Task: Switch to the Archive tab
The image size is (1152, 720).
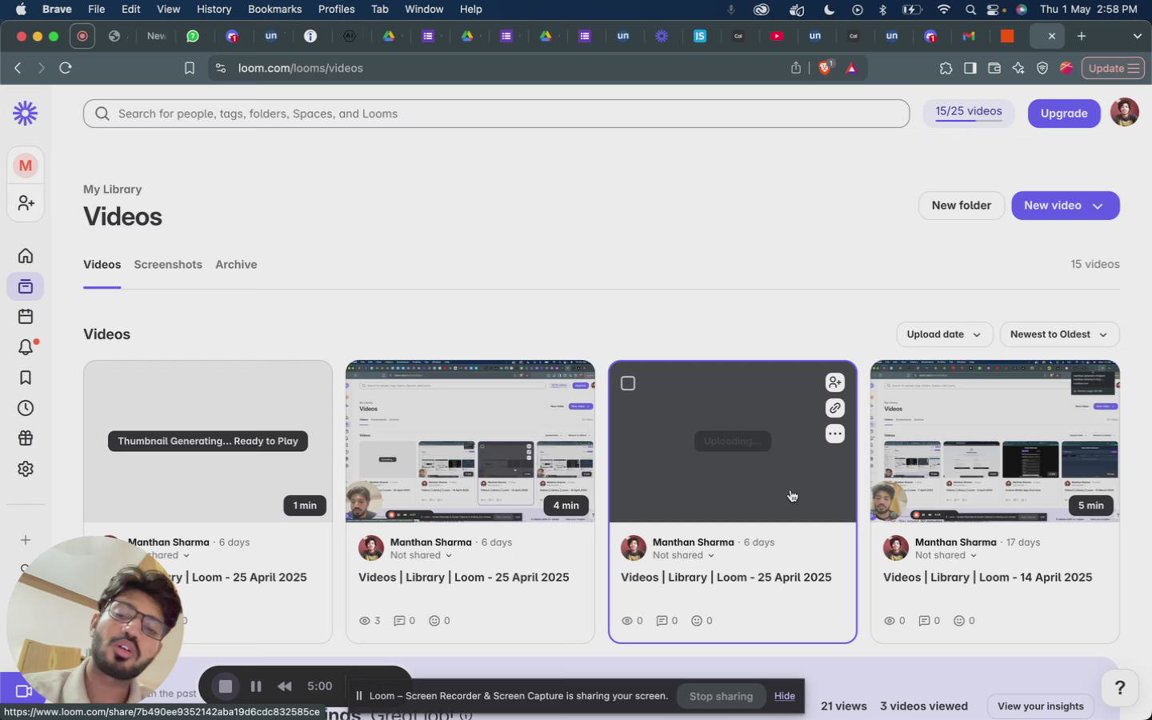Action: (236, 264)
